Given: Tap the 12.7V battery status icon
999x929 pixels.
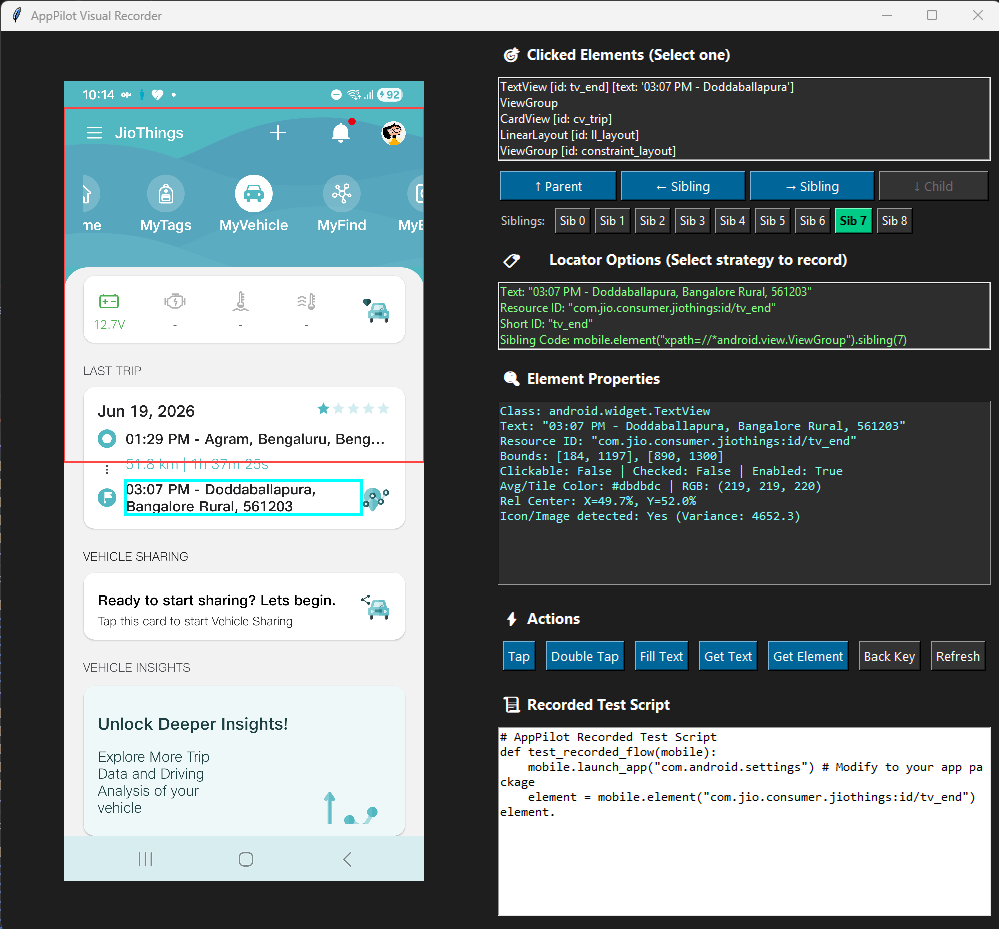Looking at the screenshot, I should click(109, 301).
